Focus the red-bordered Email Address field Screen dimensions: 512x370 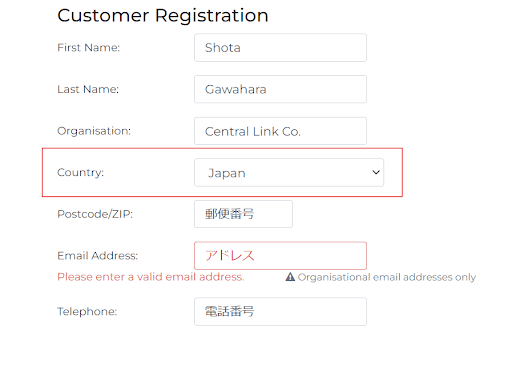click(280, 256)
